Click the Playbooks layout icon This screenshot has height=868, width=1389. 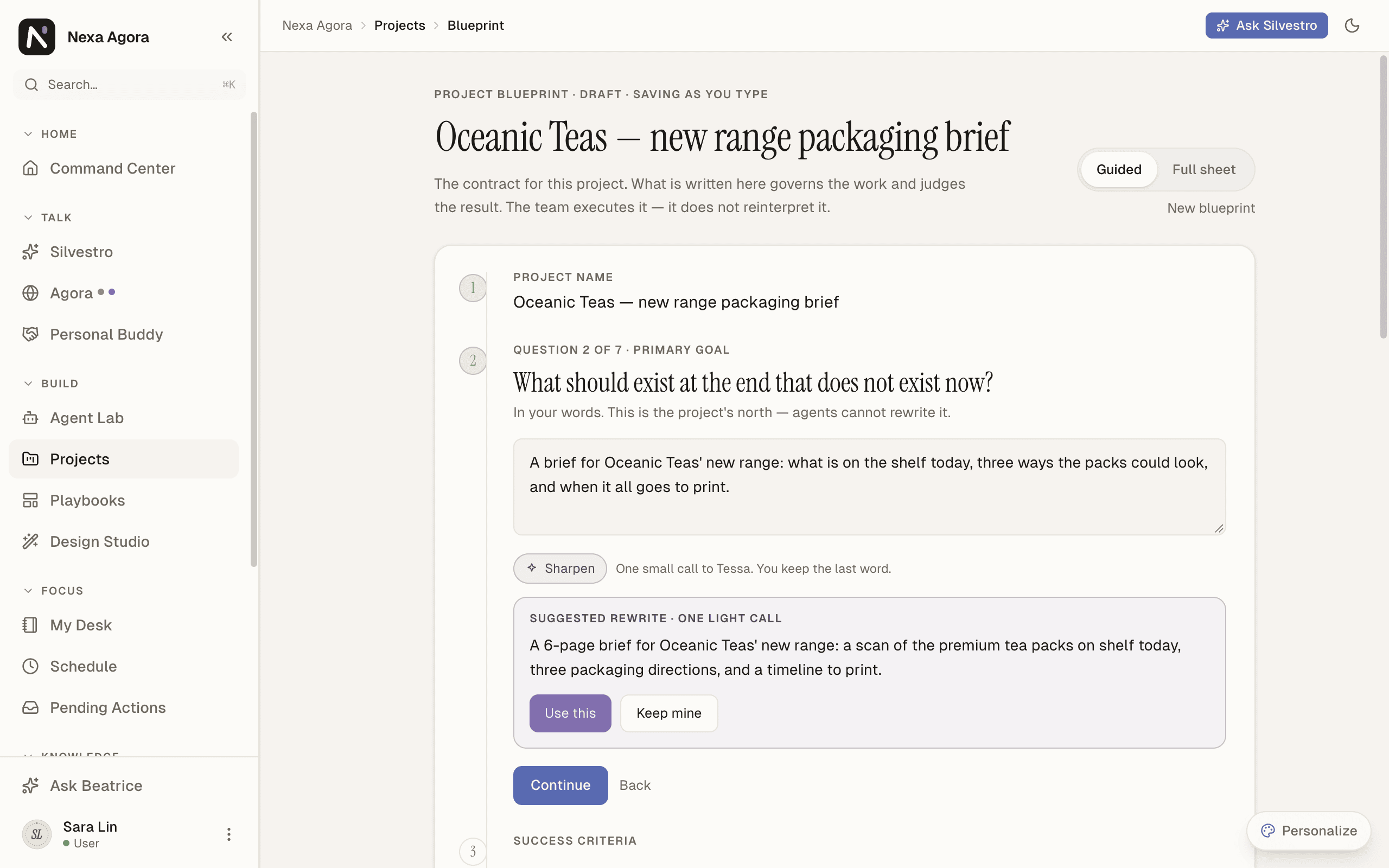coord(30,500)
